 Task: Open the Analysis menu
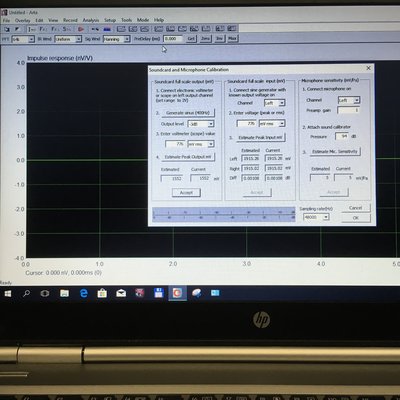click(91, 20)
